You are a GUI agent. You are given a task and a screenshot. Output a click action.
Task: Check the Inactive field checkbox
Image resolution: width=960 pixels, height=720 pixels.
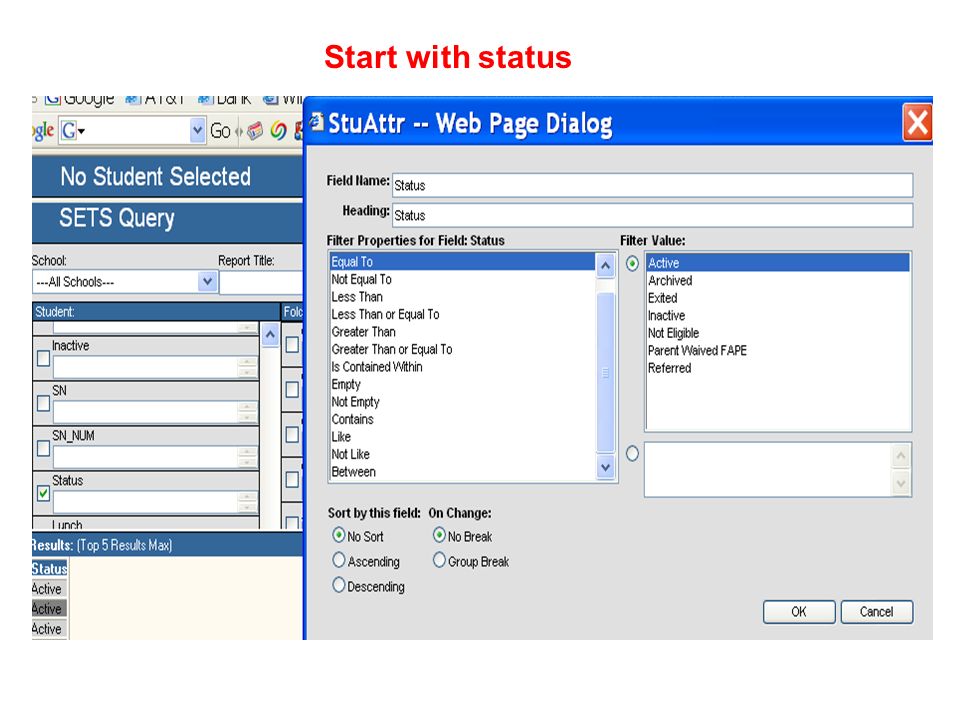point(43,358)
